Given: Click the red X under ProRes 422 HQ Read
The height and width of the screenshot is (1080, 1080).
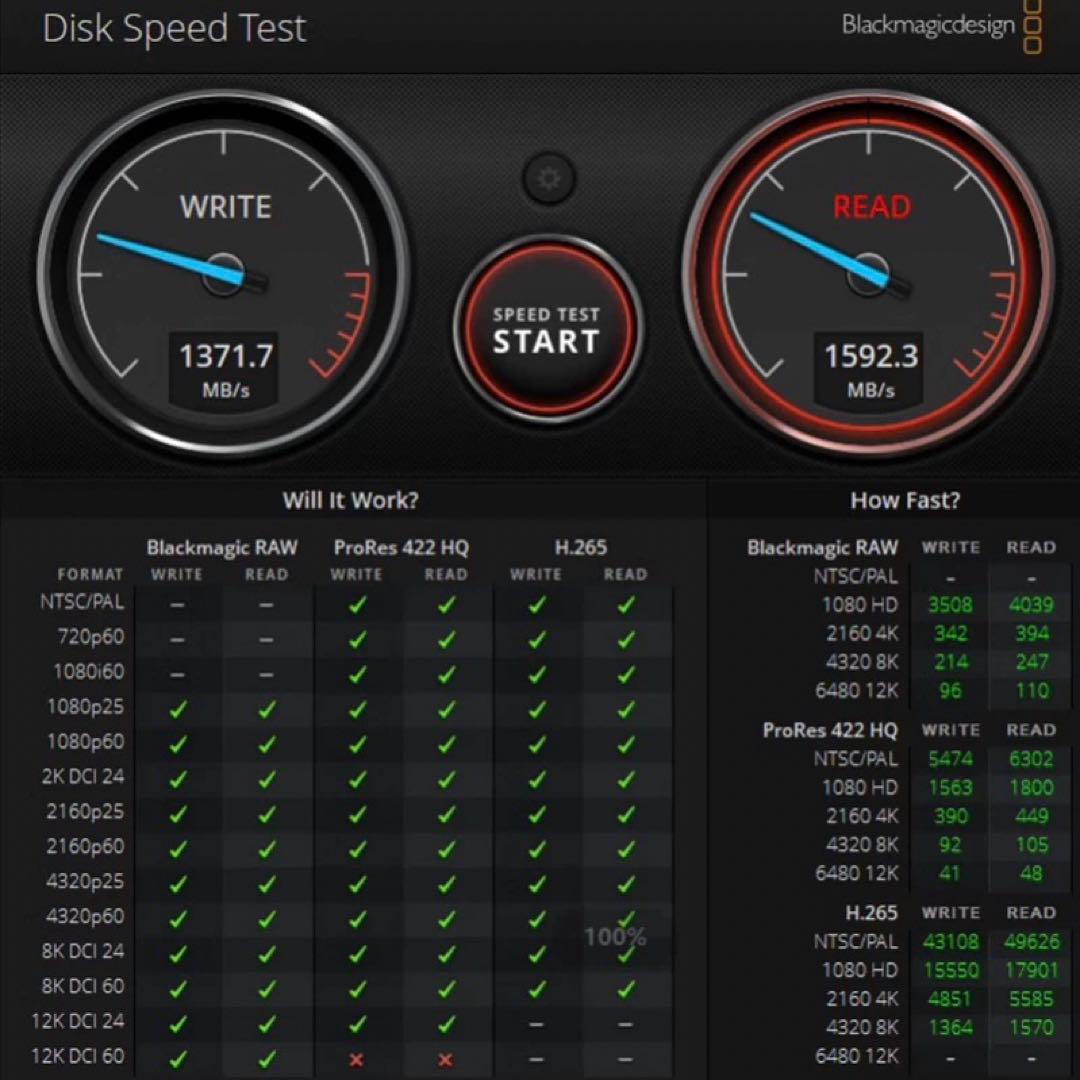Looking at the screenshot, I should coord(445,1058).
